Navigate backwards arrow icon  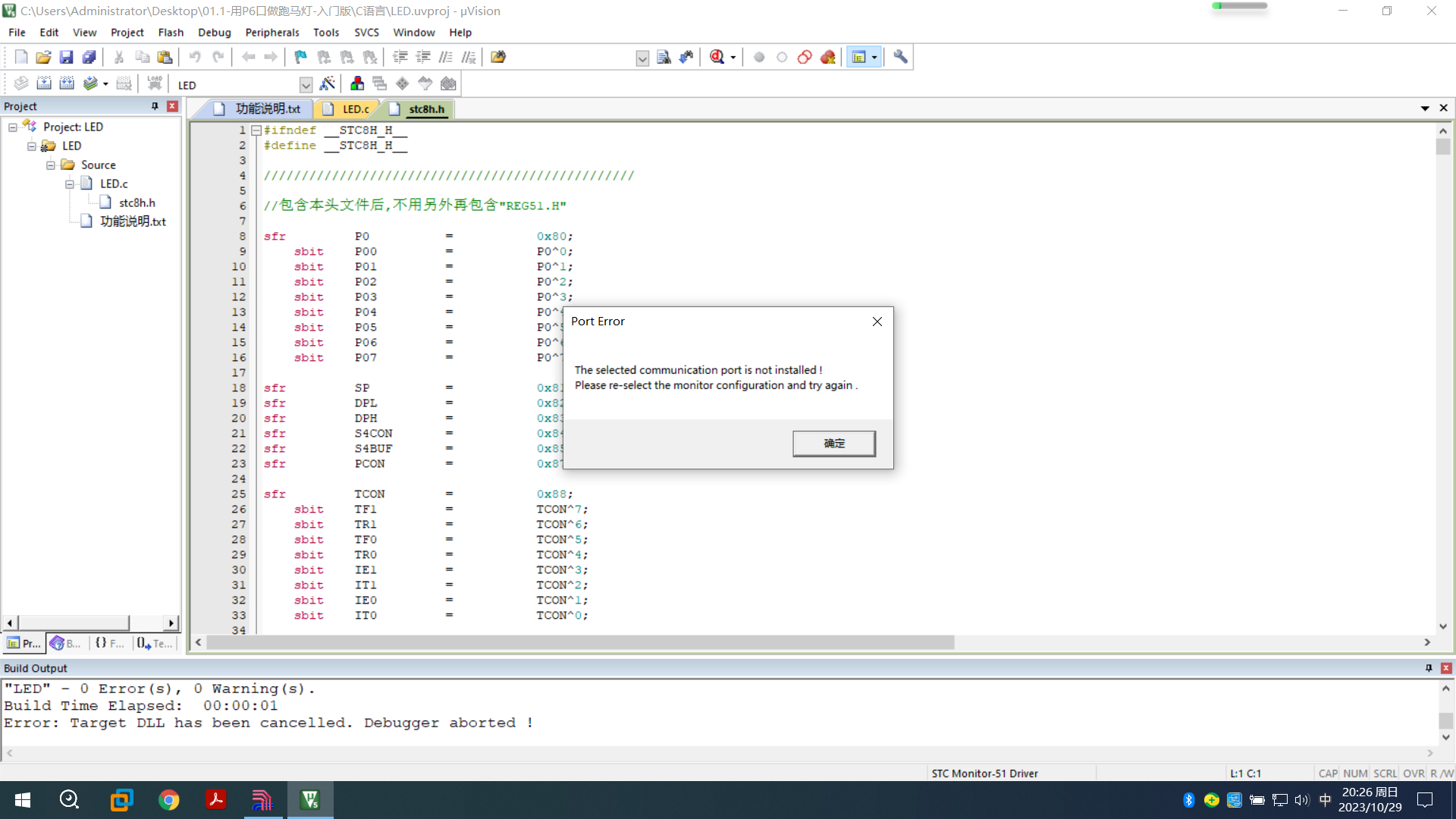248,57
